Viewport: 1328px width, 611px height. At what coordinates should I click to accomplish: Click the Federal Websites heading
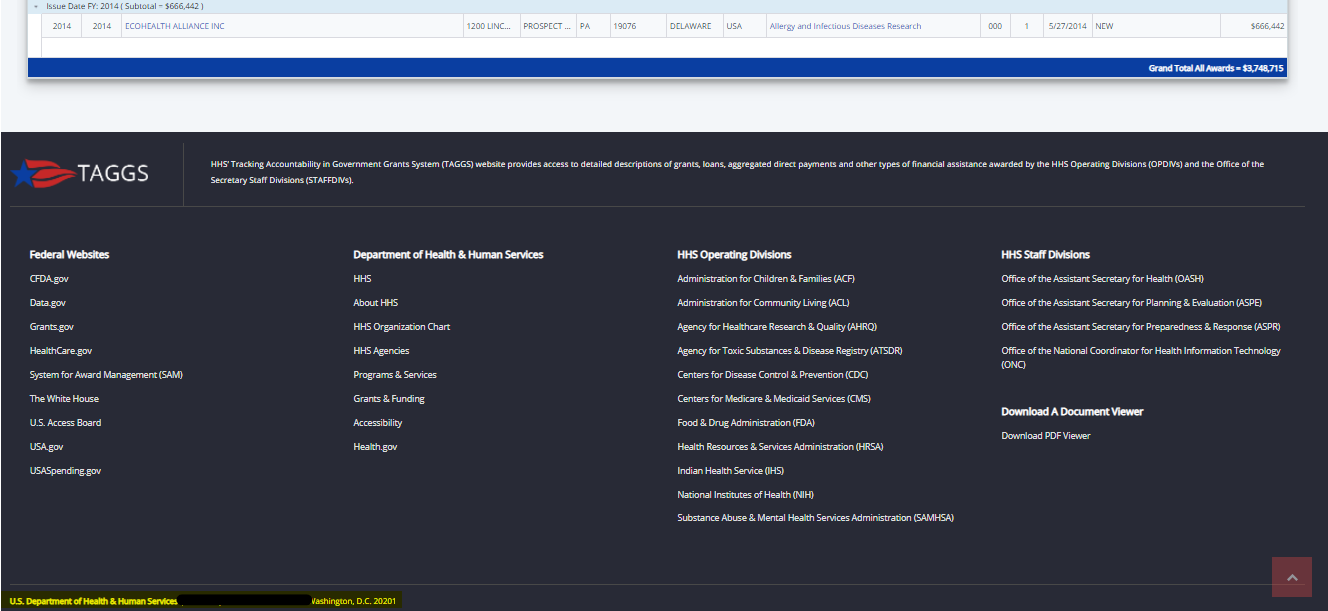(x=70, y=255)
